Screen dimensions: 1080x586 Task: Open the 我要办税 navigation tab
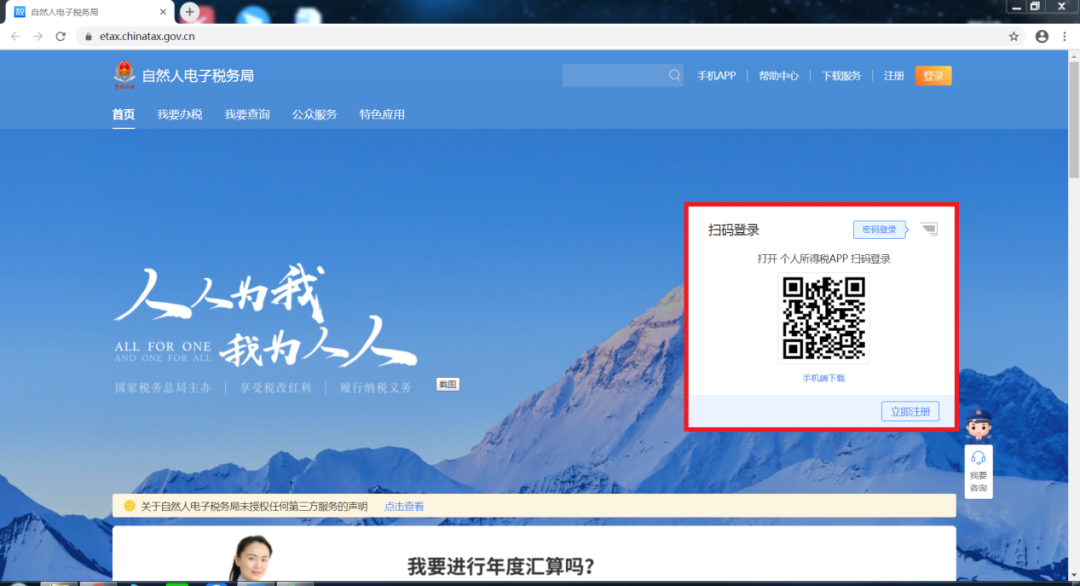[x=180, y=114]
